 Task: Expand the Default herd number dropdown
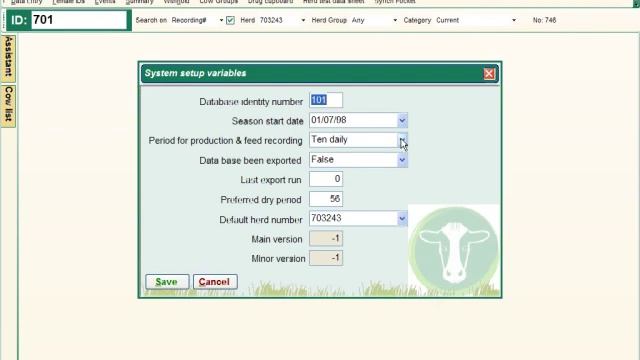tap(402, 219)
